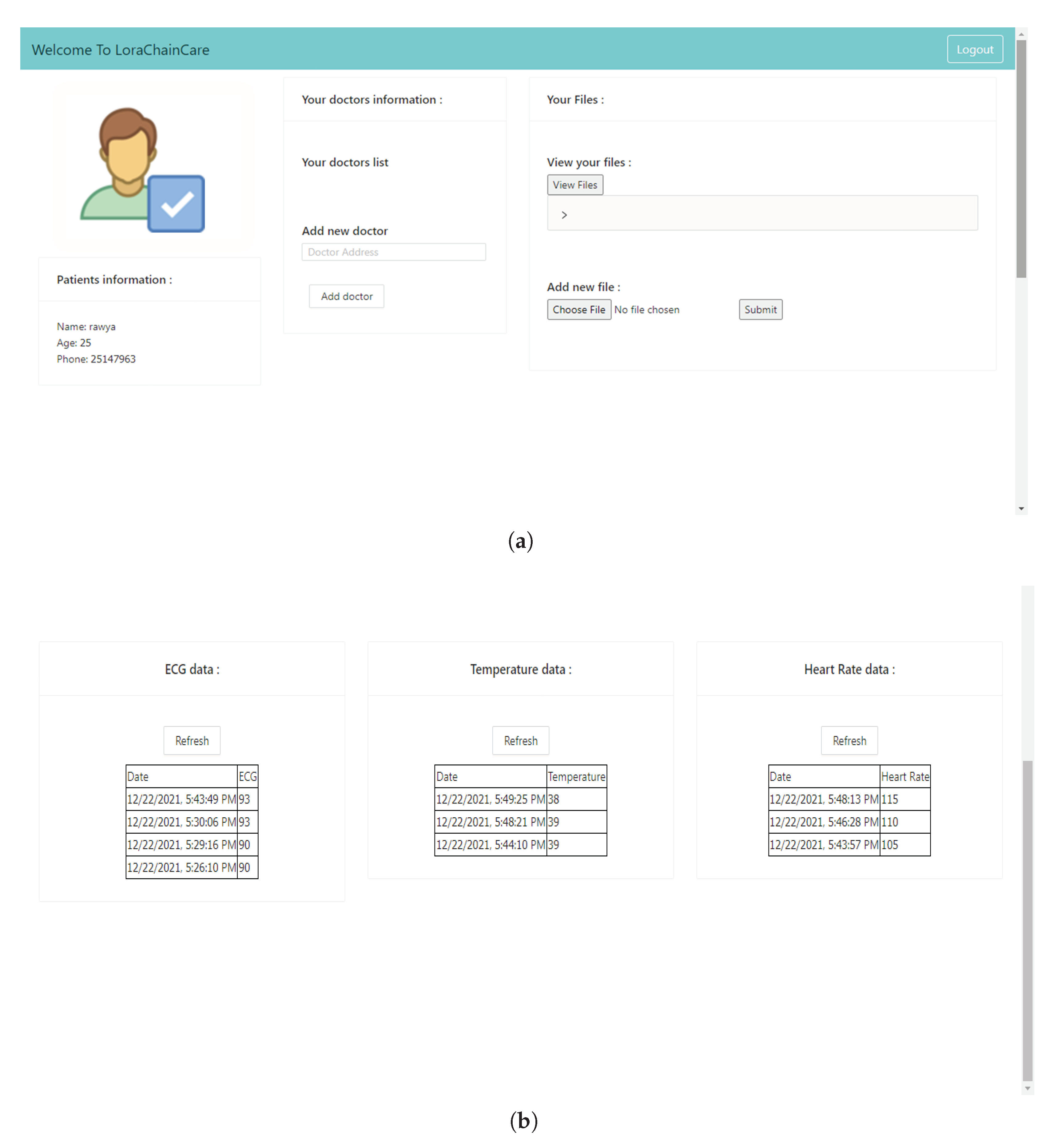The width and height of the screenshot is (1049, 1148).
Task: Click the upper page scrollbar down arrow
Action: [x=1021, y=508]
